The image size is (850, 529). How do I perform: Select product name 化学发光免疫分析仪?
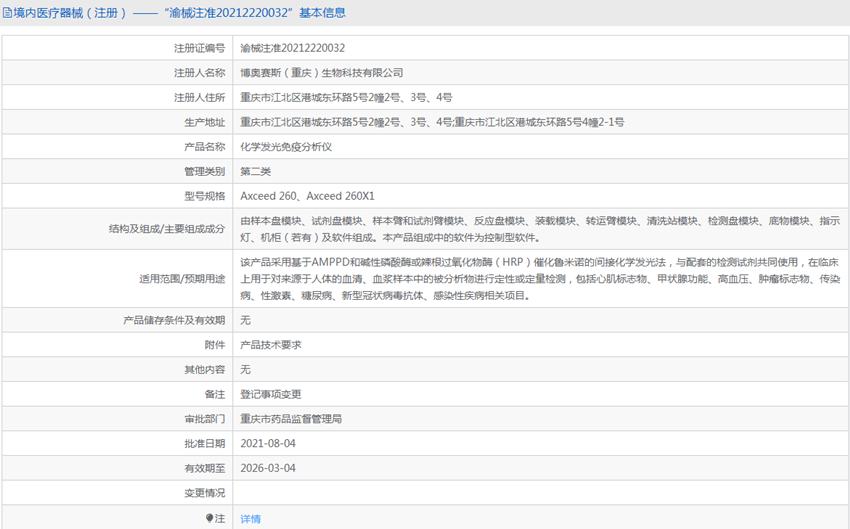pyautogui.click(x=286, y=147)
